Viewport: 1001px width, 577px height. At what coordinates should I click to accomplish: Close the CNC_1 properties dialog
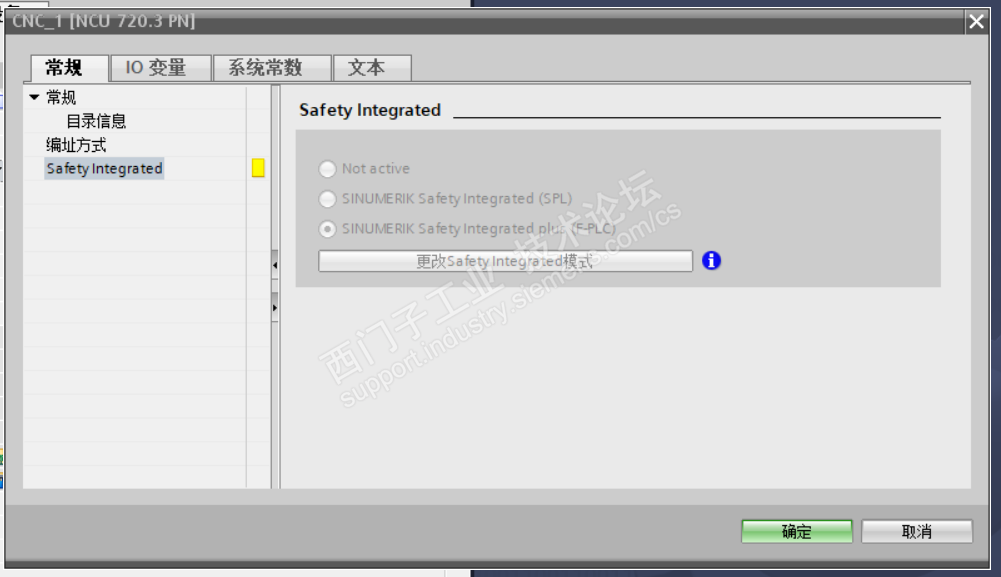click(x=976, y=22)
